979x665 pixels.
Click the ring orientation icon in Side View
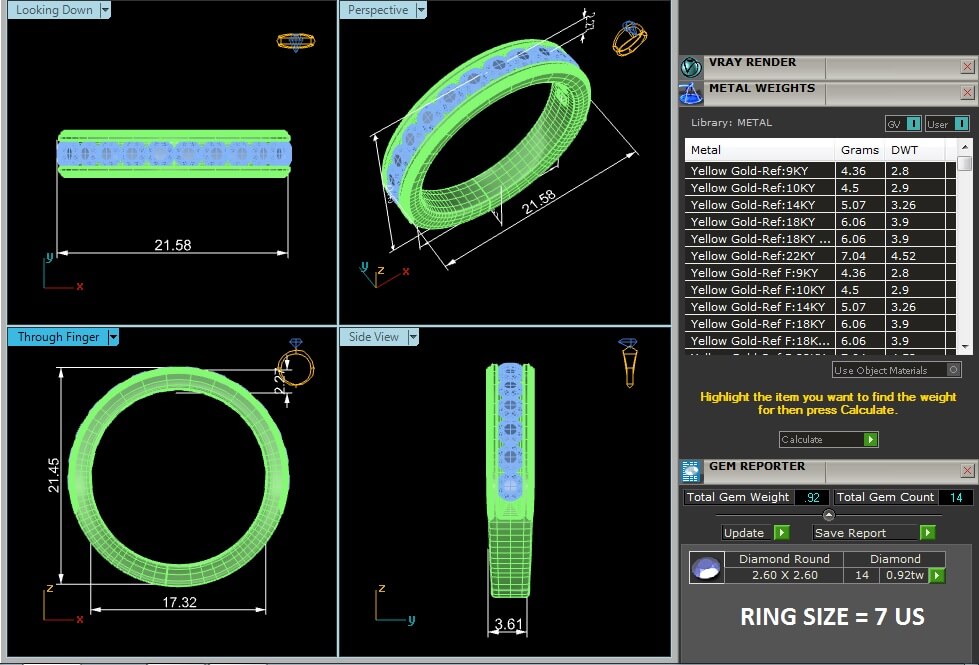629,363
